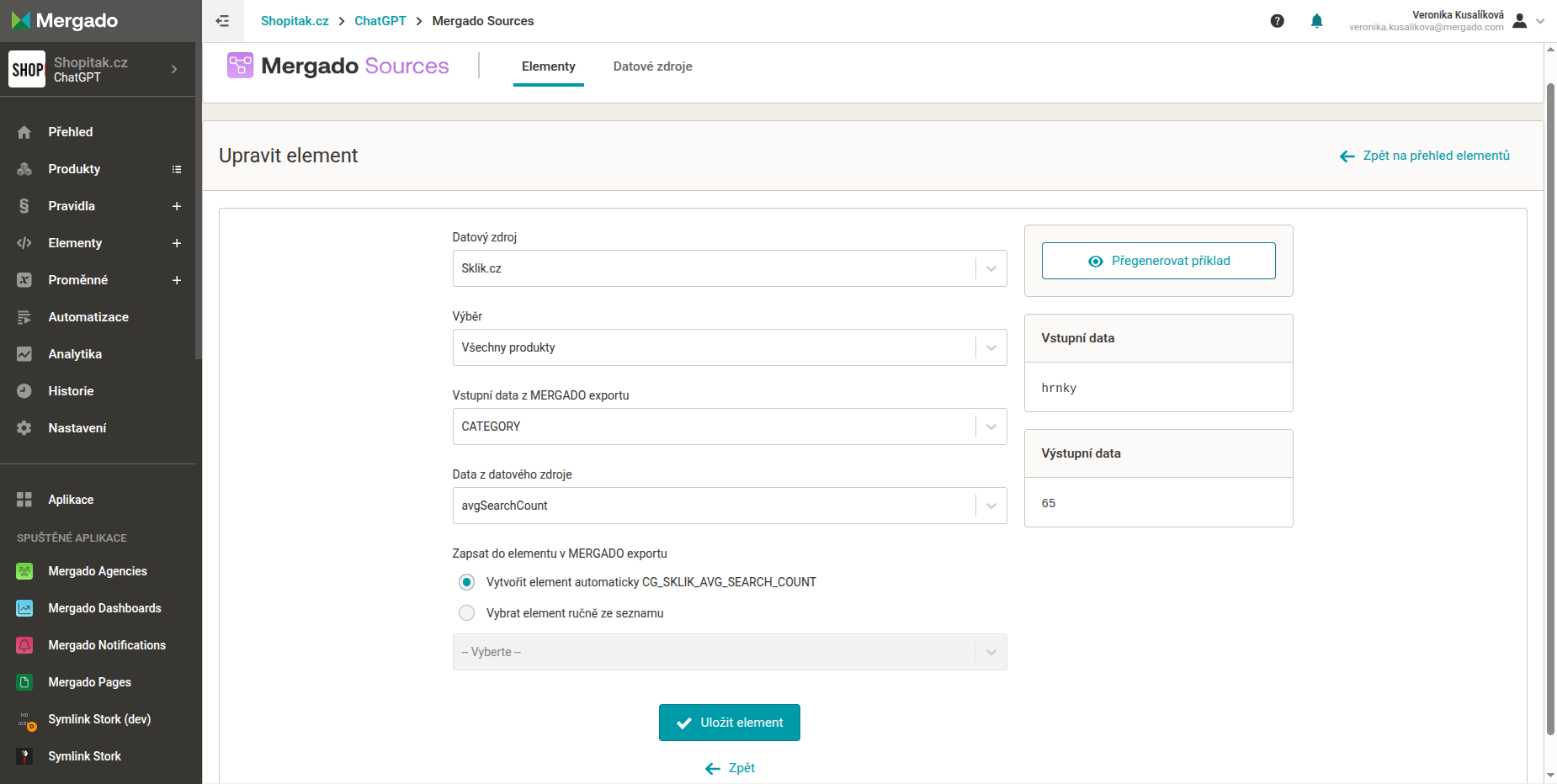Select 'Vybrat element ručně ze seznamu' radio
1557x784 pixels.
tap(466, 613)
